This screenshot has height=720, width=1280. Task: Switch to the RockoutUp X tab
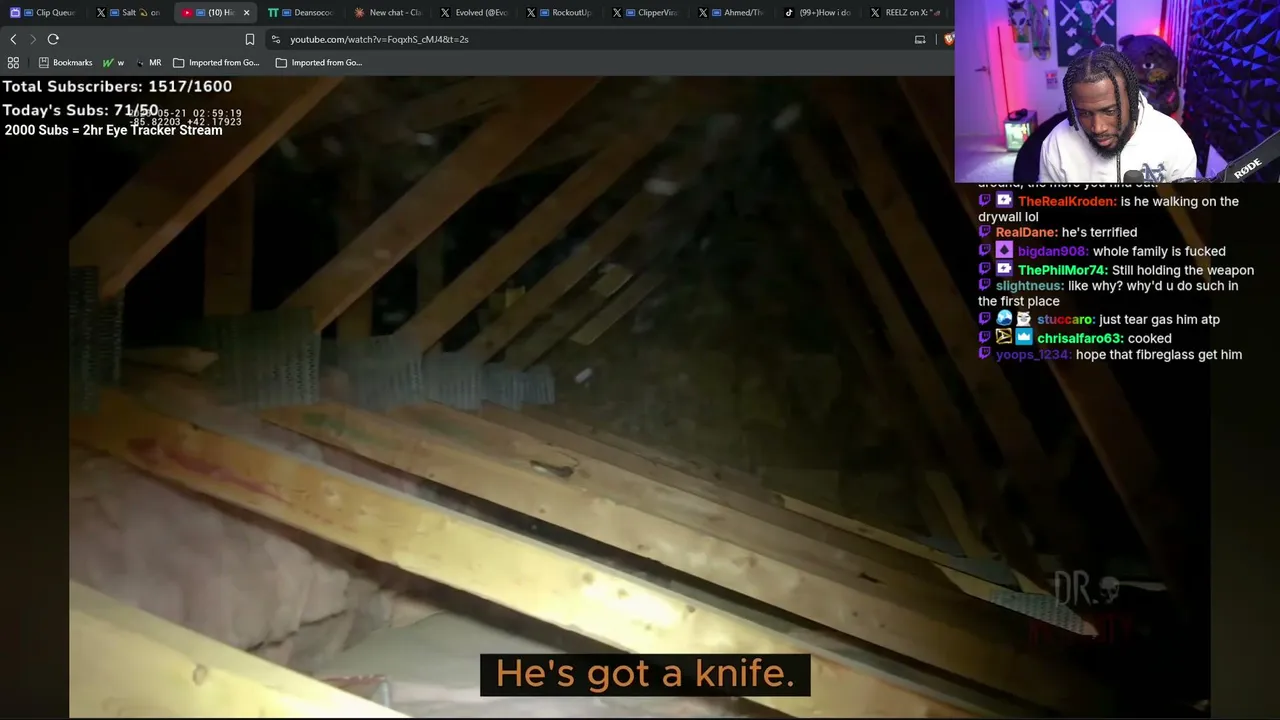click(x=560, y=13)
